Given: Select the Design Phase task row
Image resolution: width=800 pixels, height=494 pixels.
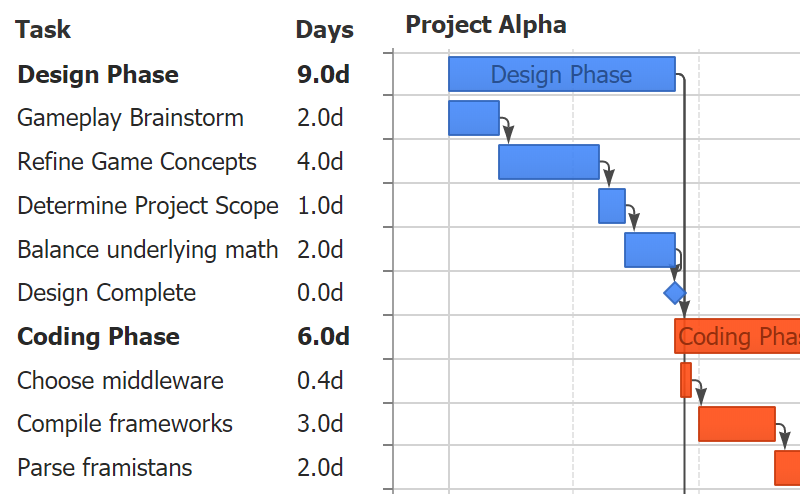Looking at the screenshot, I should pos(98,75).
